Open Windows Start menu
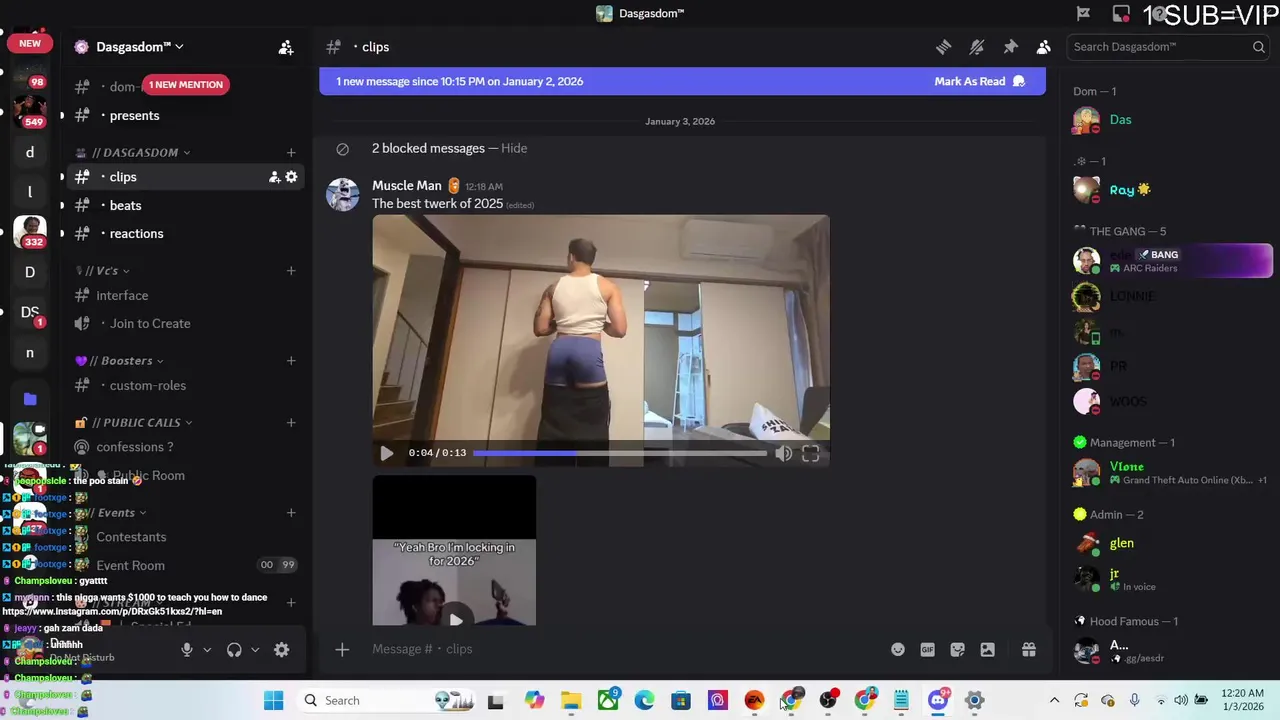Viewport: 1280px width, 720px height. (x=273, y=701)
